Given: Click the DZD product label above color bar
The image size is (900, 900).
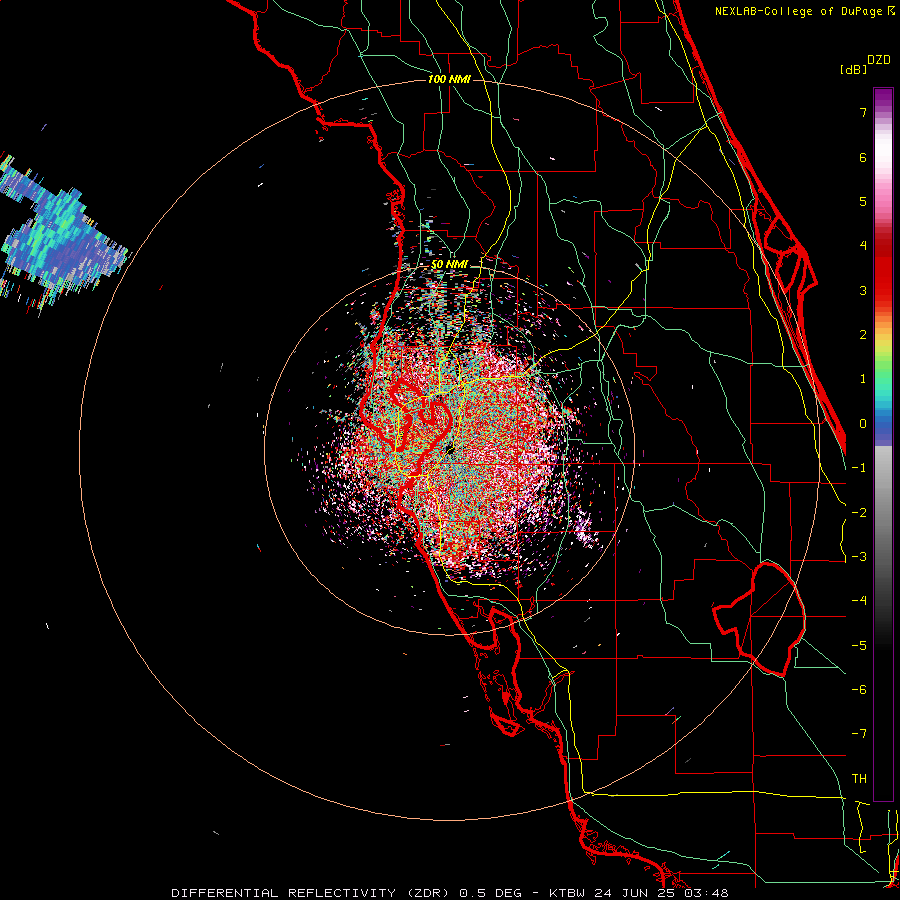Looking at the screenshot, I should pos(879,60).
